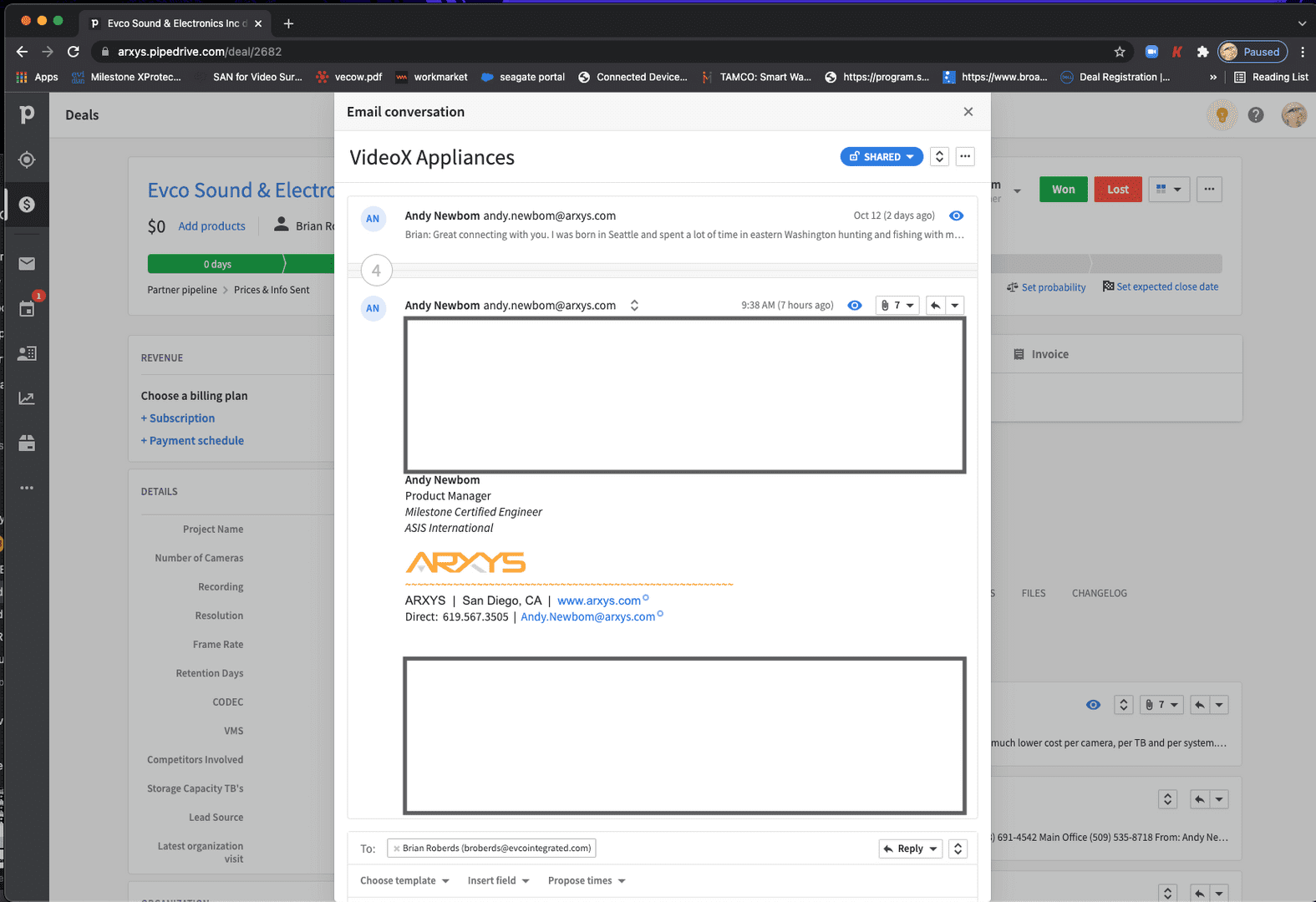The width and height of the screenshot is (1316, 902).
Task: Click Set expected close date link
Action: point(1161,286)
